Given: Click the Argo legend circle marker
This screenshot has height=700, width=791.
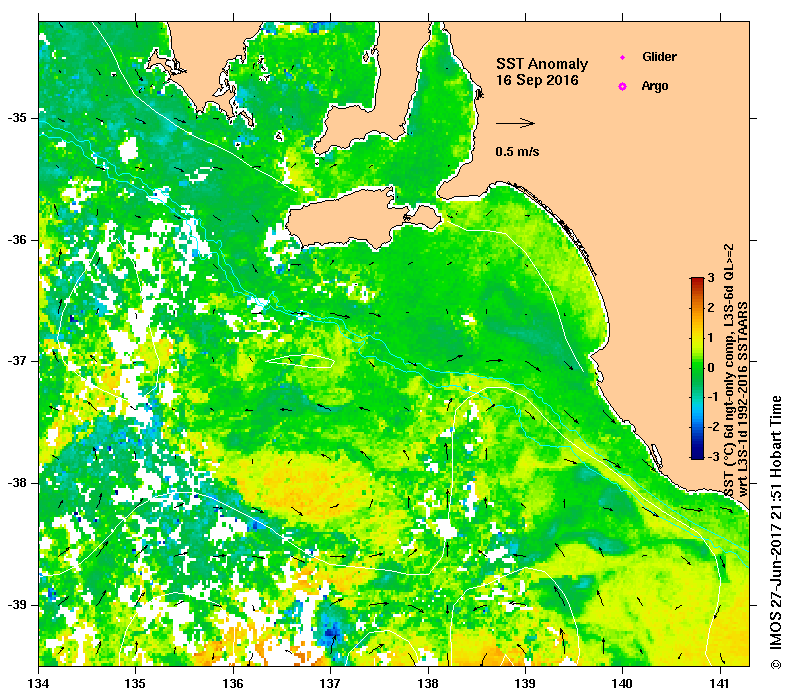Looking at the screenshot, I should click(623, 86).
